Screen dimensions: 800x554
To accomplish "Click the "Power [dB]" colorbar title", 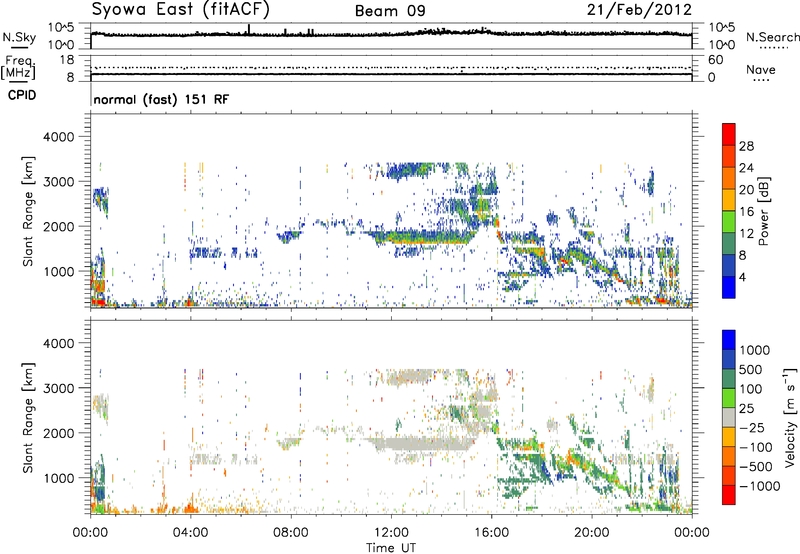I will [763, 211].
